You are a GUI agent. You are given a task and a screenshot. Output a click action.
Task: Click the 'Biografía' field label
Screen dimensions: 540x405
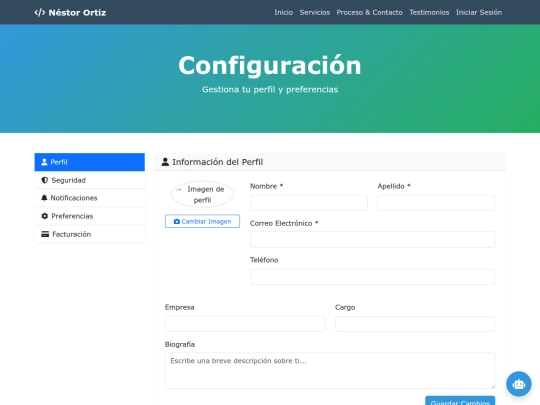pyautogui.click(x=180, y=344)
